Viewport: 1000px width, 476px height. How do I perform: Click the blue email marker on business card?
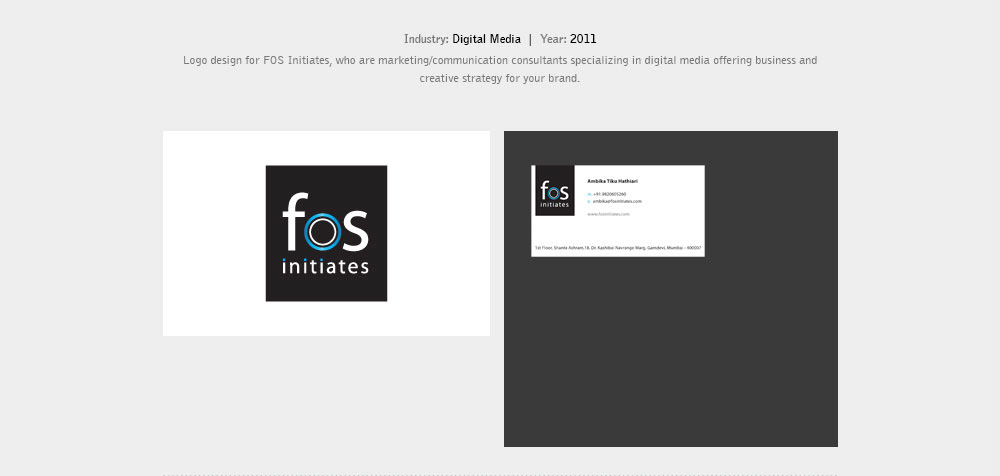[589, 201]
